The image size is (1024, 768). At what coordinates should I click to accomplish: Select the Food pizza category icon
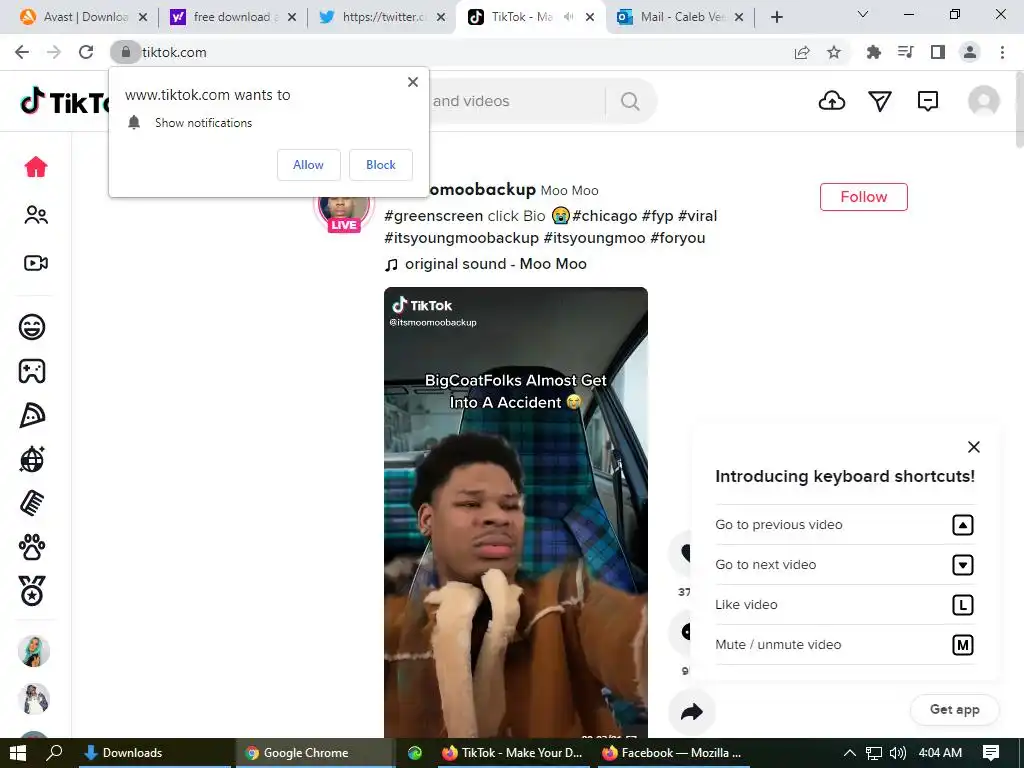pyautogui.click(x=32, y=415)
